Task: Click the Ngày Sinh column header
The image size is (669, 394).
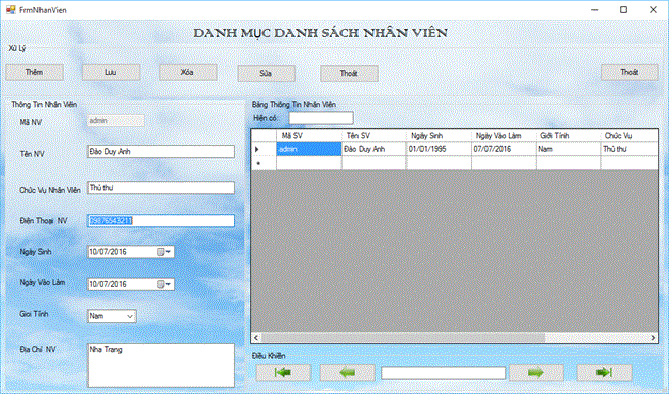Action: coord(439,135)
